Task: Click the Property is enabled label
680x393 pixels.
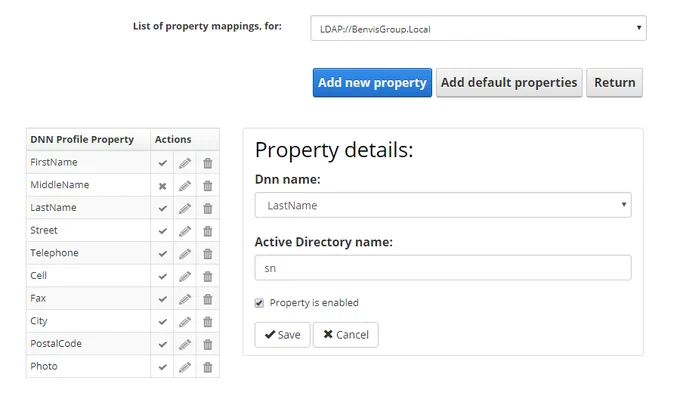Action: 314,303
